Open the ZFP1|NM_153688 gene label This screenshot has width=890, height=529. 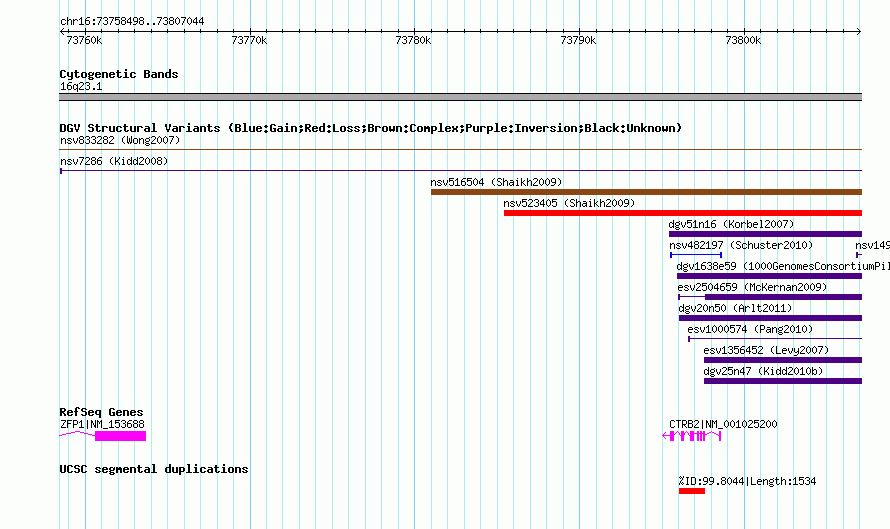pyautogui.click(x=102, y=424)
